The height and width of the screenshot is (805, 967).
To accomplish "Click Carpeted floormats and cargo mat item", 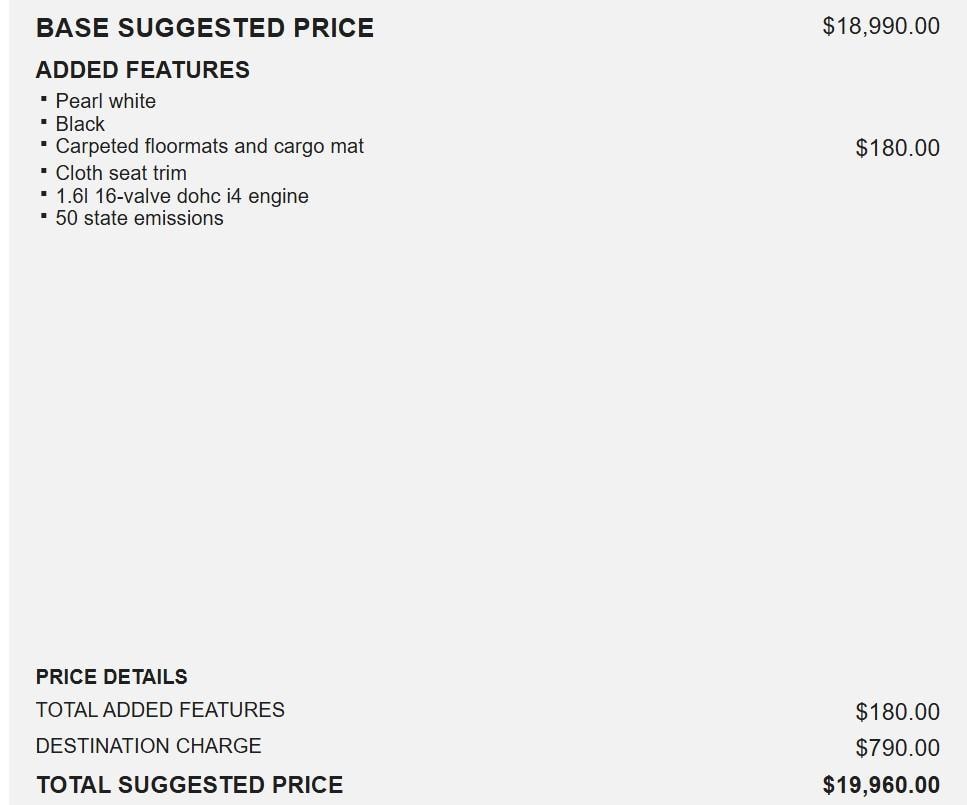I will tap(209, 147).
